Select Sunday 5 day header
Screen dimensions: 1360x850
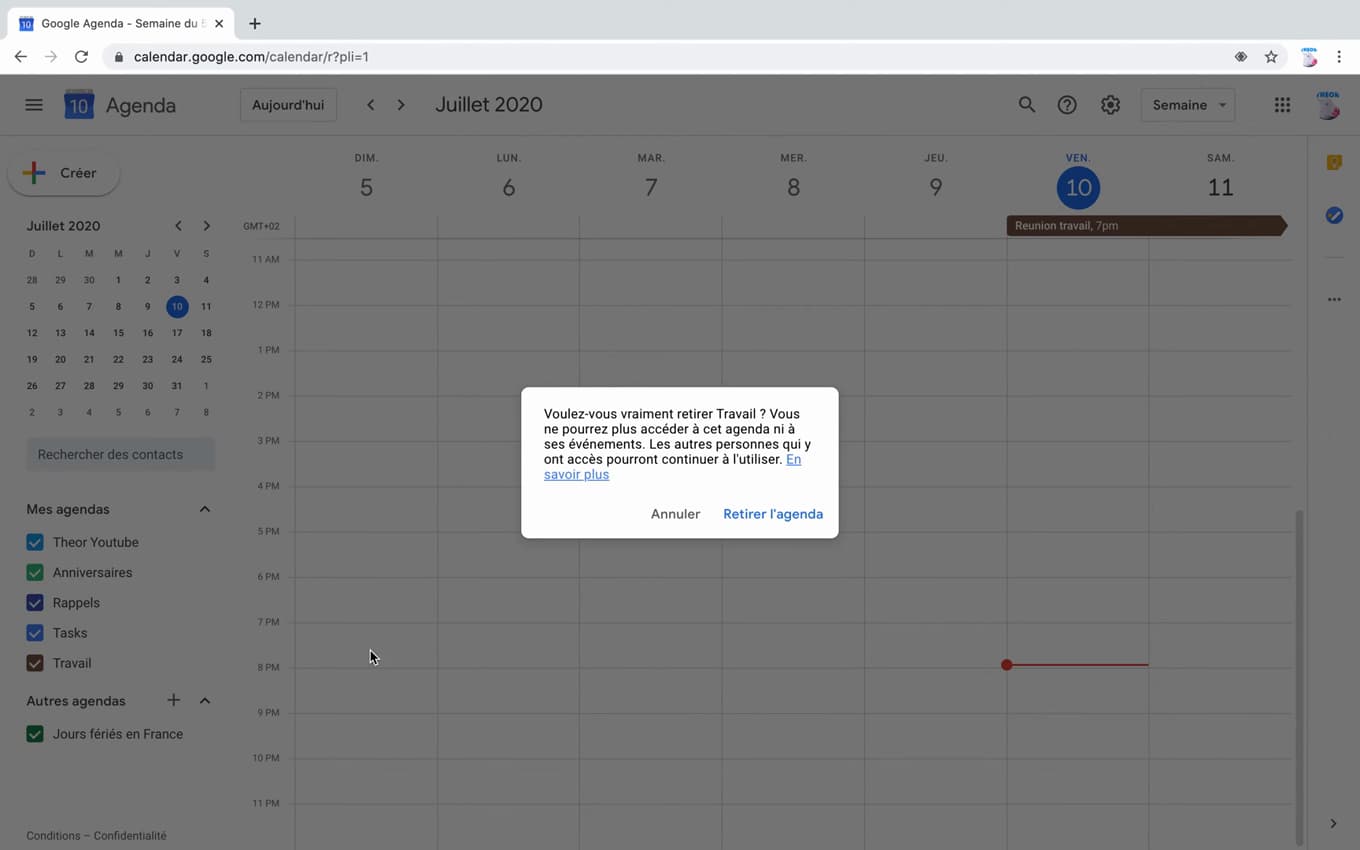(x=366, y=187)
